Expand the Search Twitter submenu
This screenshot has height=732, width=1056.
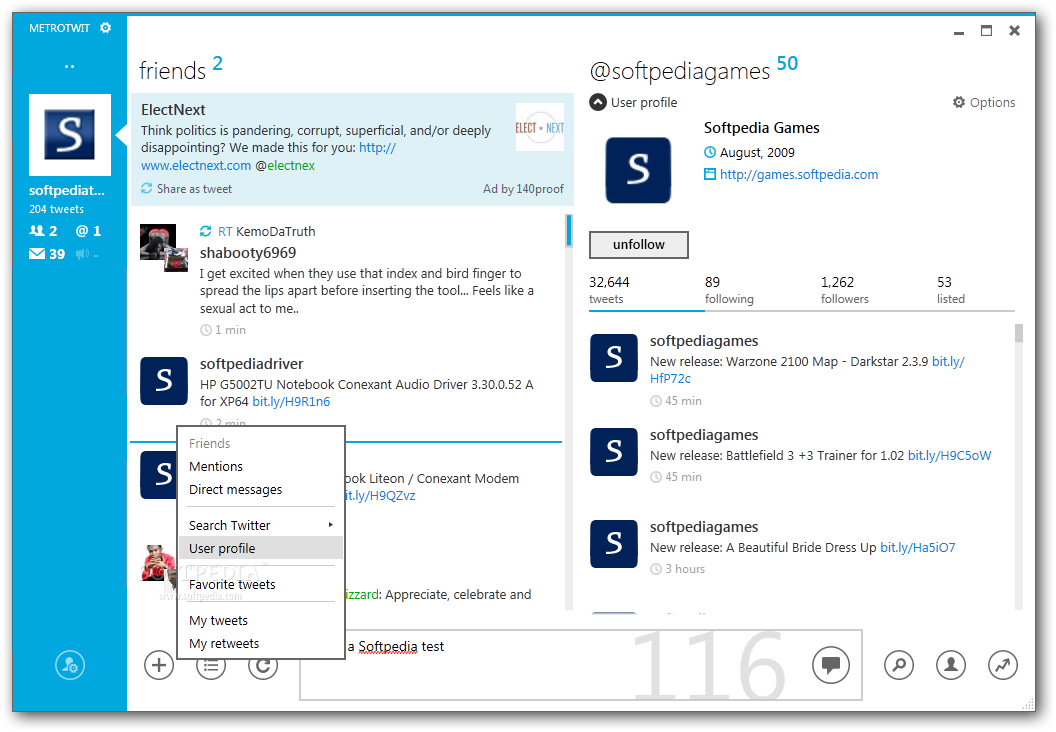(x=261, y=525)
